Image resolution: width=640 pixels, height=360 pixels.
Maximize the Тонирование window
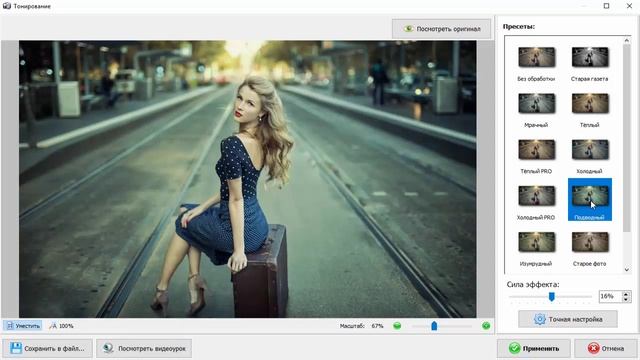[607, 6]
